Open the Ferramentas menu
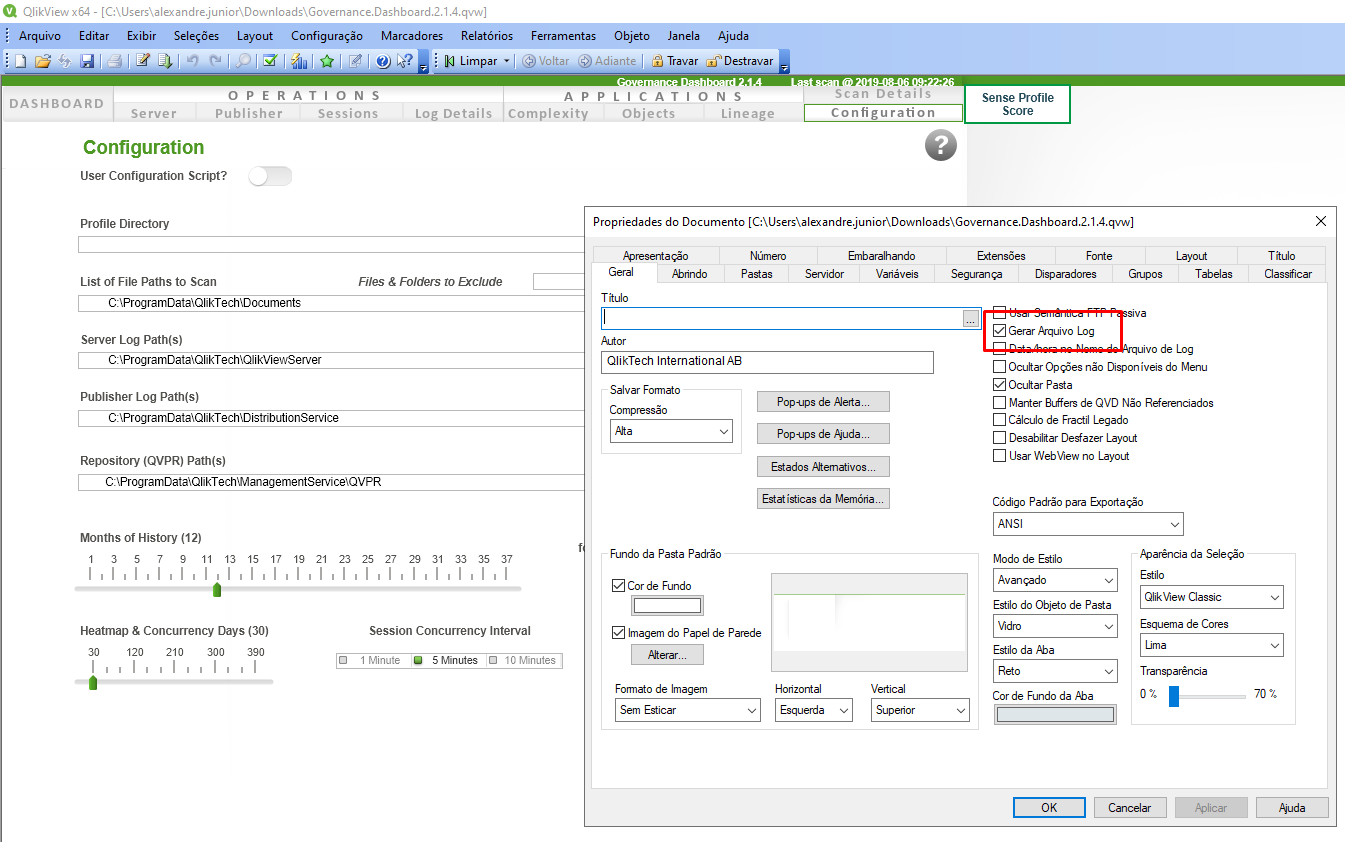Screen dimensions: 1345x842 coord(563,35)
